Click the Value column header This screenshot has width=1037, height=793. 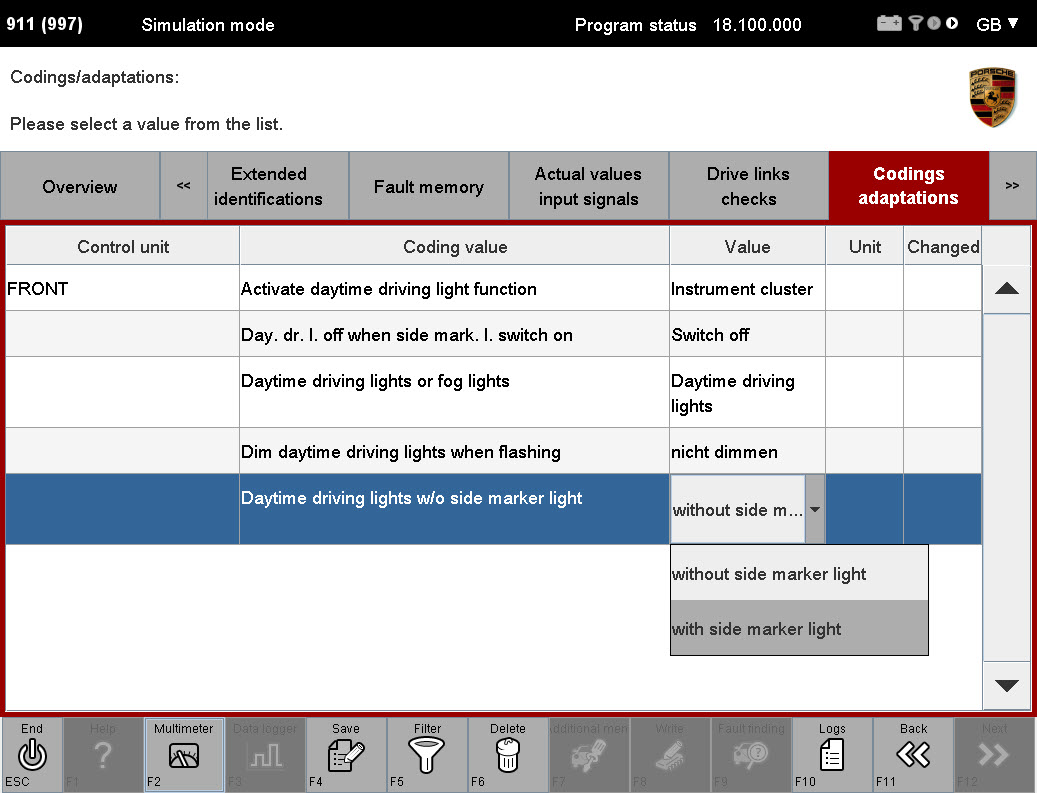[747, 247]
